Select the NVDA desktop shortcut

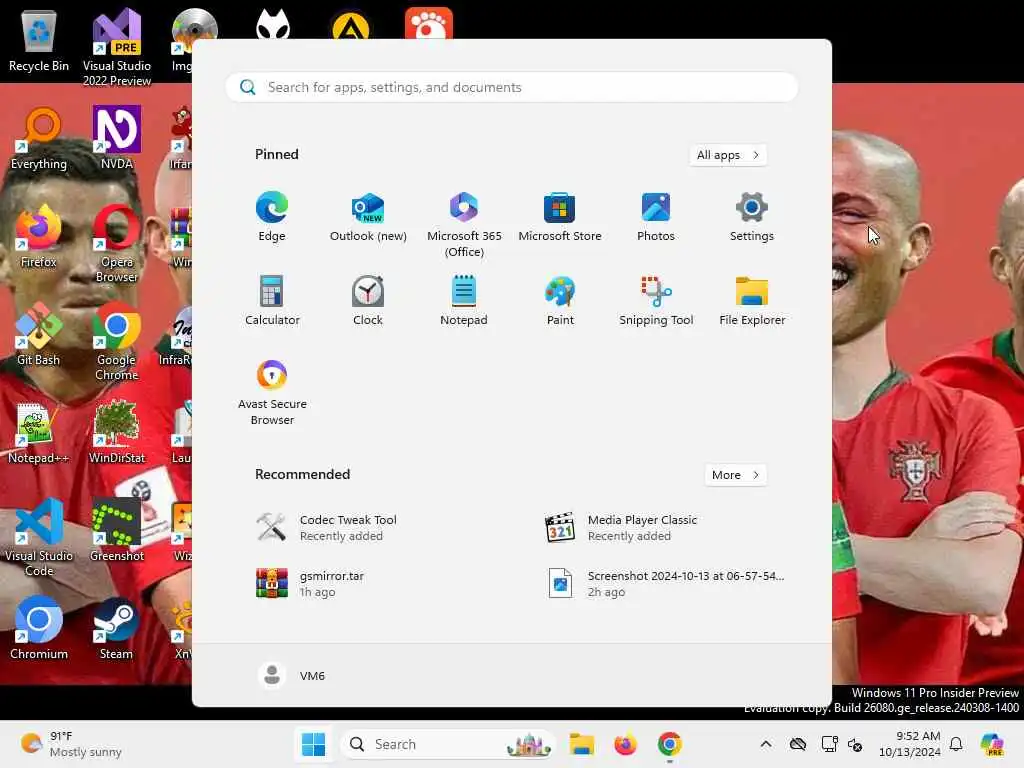[x=117, y=138]
